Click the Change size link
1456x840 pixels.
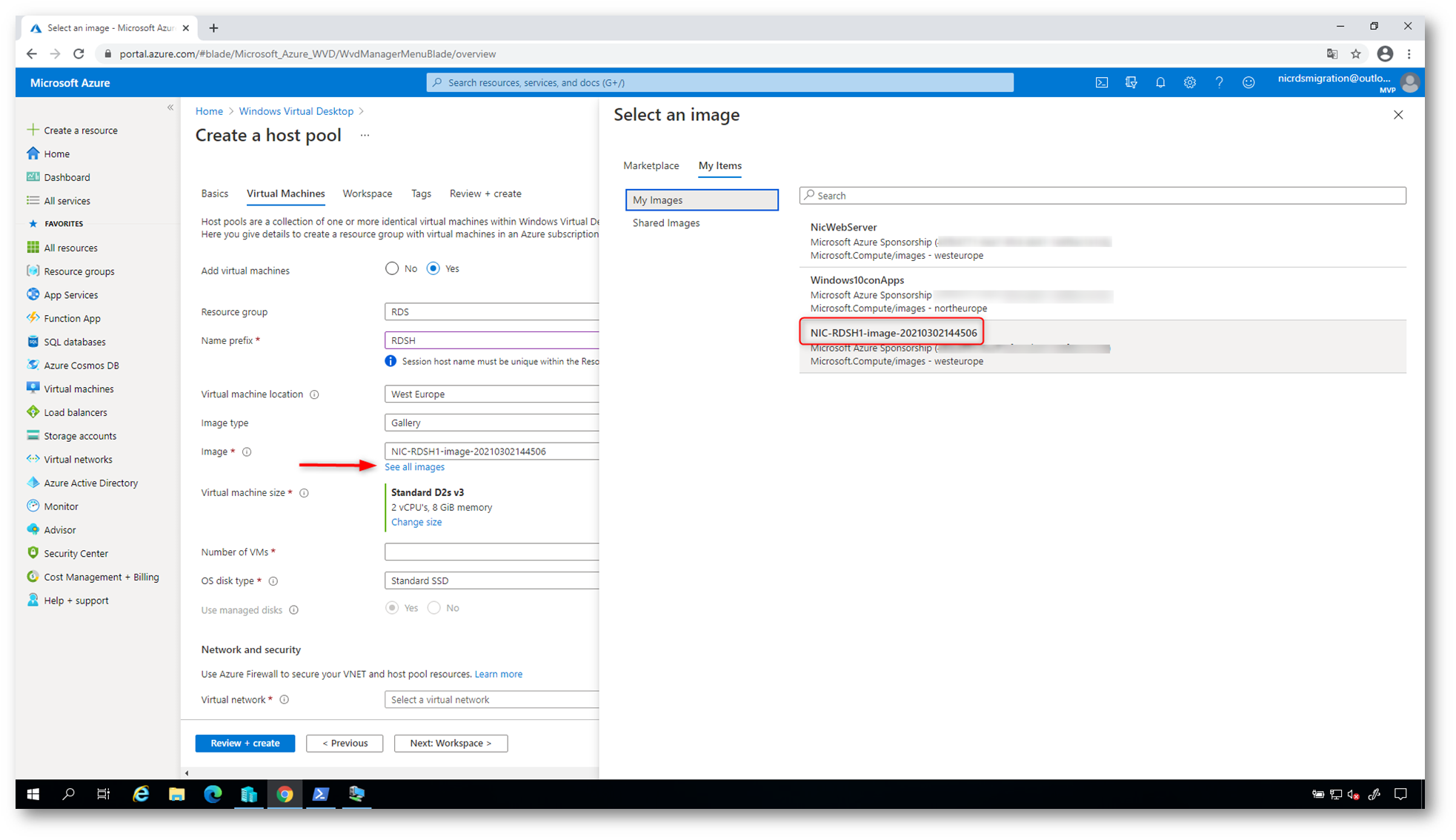(x=416, y=522)
